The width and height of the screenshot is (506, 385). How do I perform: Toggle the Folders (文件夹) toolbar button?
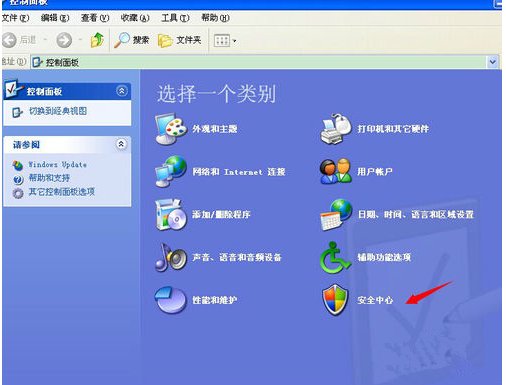[x=180, y=40]
